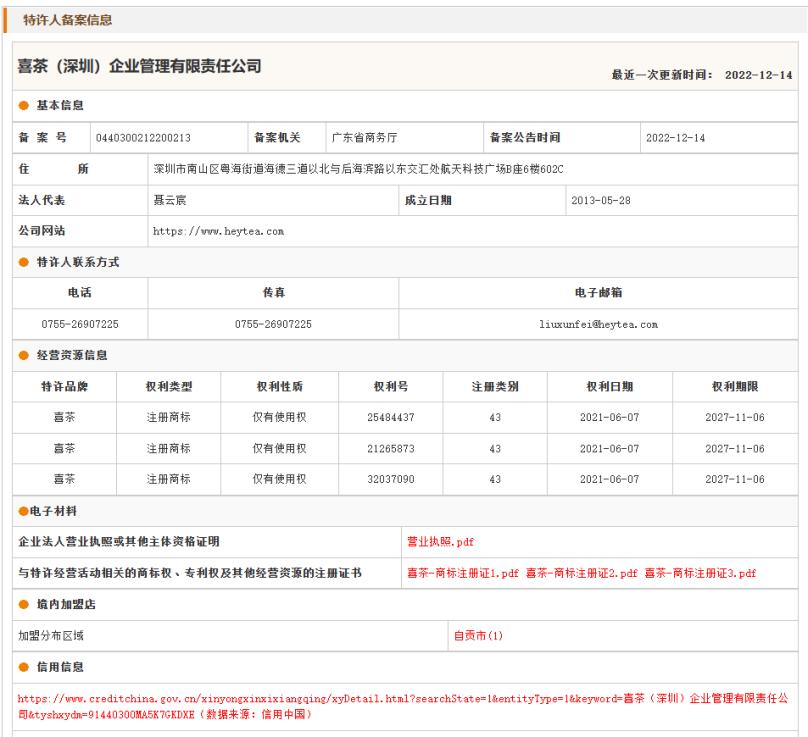Screen dimensions: 808x737
Task: Click the 传真 contact column header
Action: (x=273, y=293)
